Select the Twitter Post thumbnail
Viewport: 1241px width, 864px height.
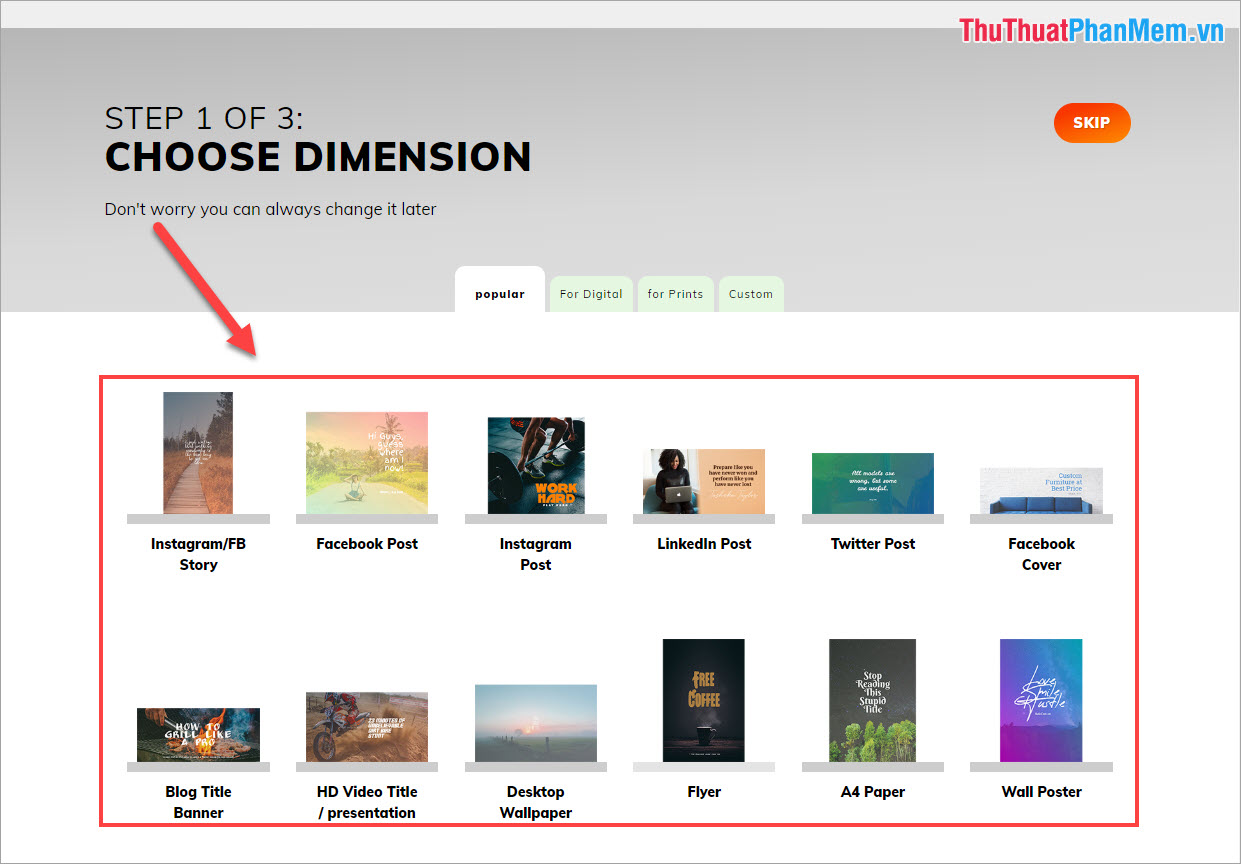(x=873, y=483)
